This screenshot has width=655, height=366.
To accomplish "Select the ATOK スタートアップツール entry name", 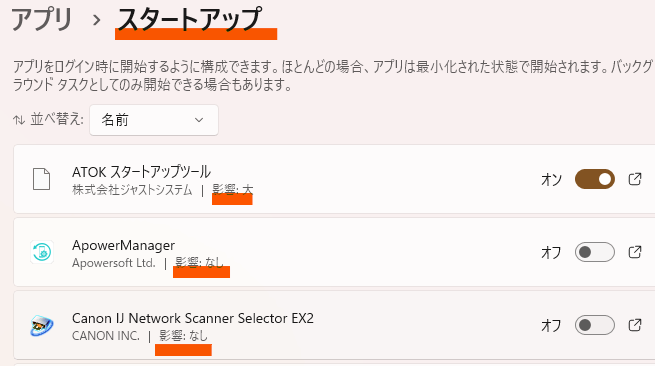I will tap(141, 172).
